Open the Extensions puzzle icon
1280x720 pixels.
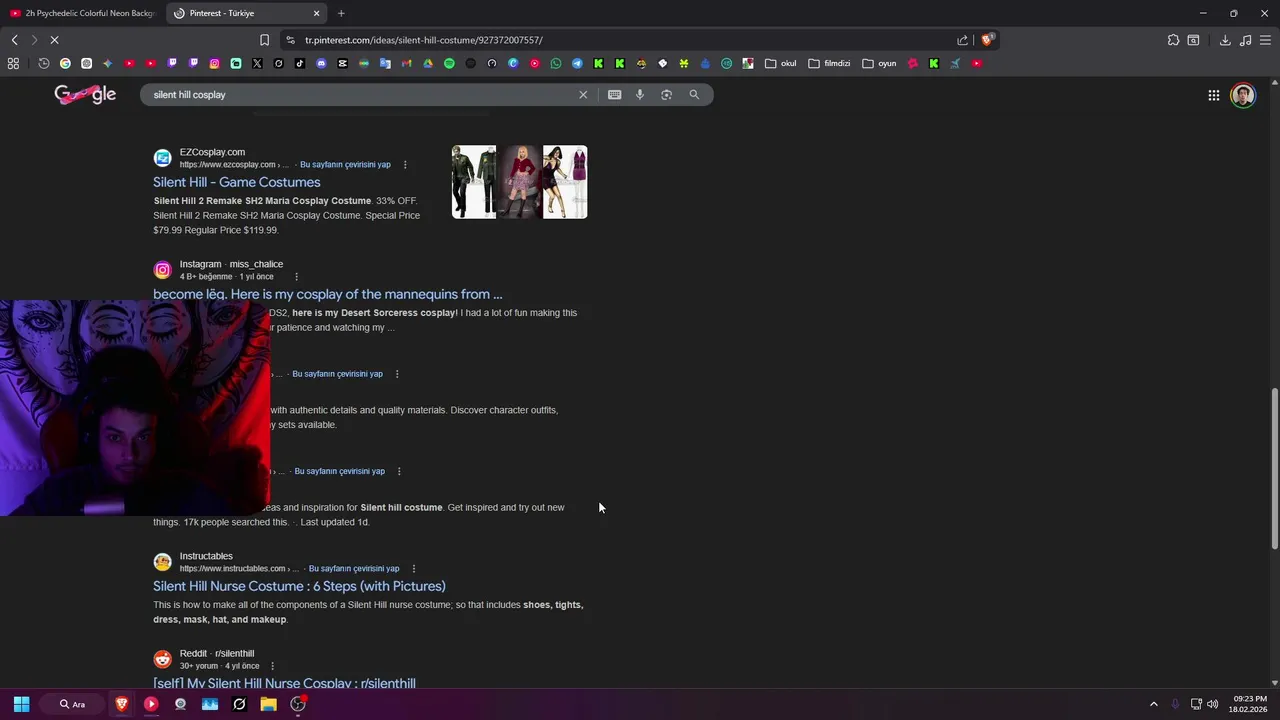[x=1173, y=40]
